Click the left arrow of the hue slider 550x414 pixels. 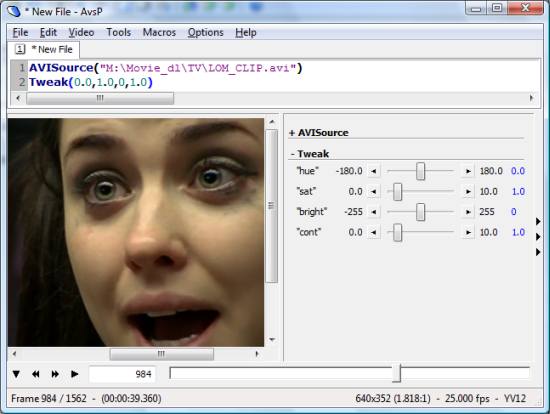coord(374,171)
